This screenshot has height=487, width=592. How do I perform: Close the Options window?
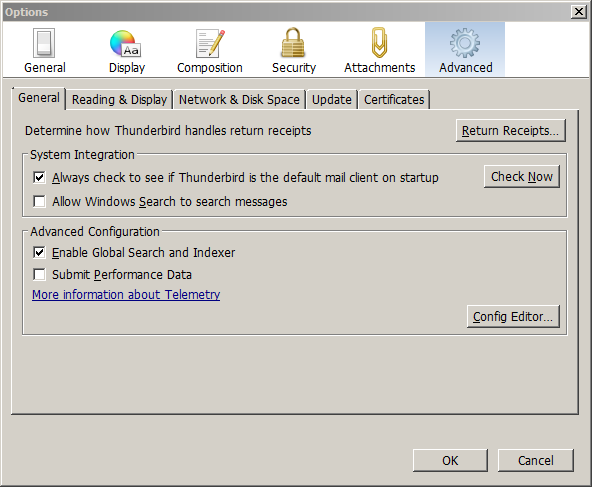click(579, 12)
